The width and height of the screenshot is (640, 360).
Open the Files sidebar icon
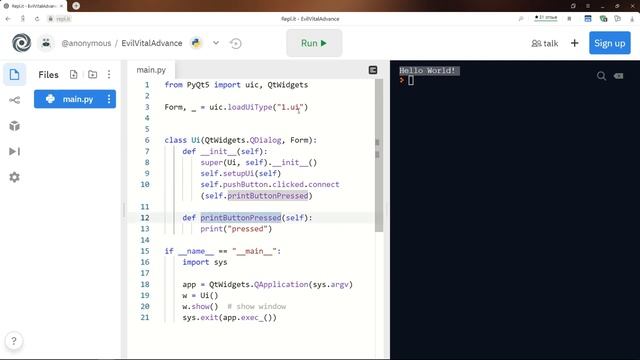point(14,75)
